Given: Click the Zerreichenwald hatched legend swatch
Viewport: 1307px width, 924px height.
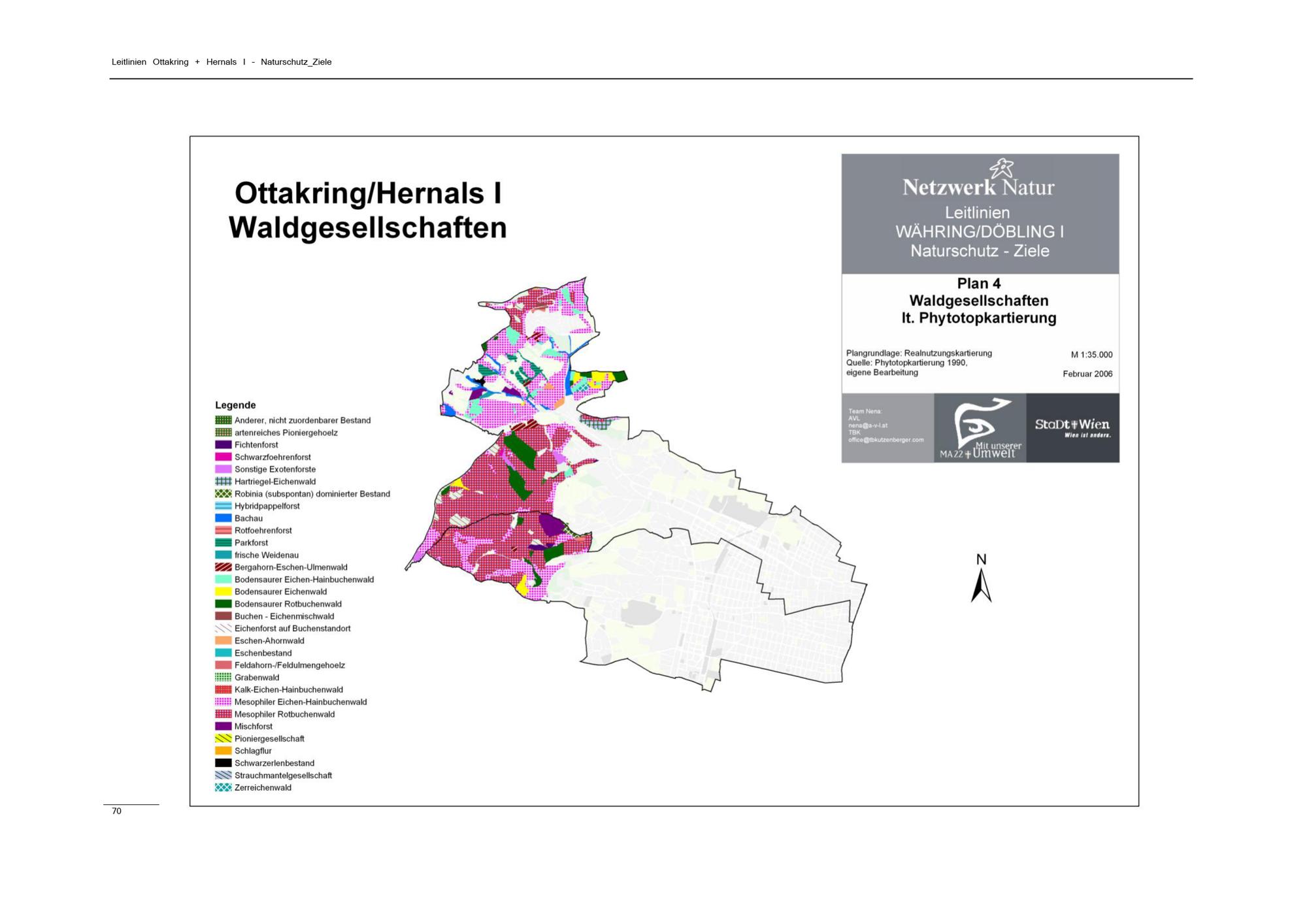Looking at the screenshot, I should [x=223, y=787].
